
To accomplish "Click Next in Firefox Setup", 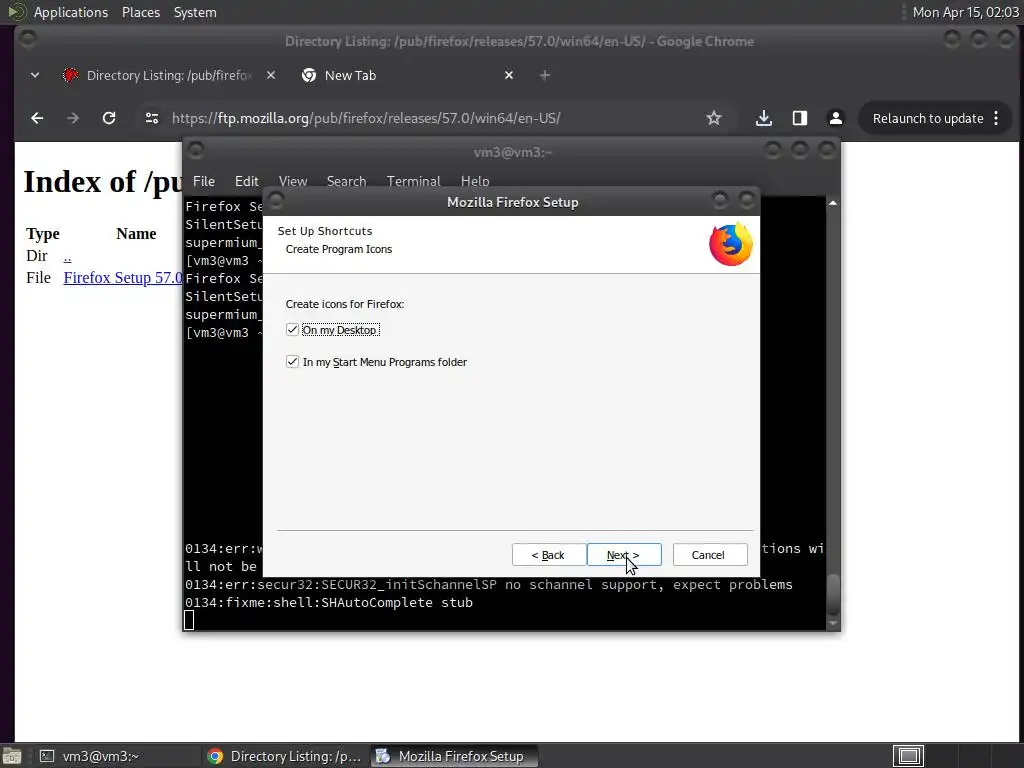I will coord(624,555).
